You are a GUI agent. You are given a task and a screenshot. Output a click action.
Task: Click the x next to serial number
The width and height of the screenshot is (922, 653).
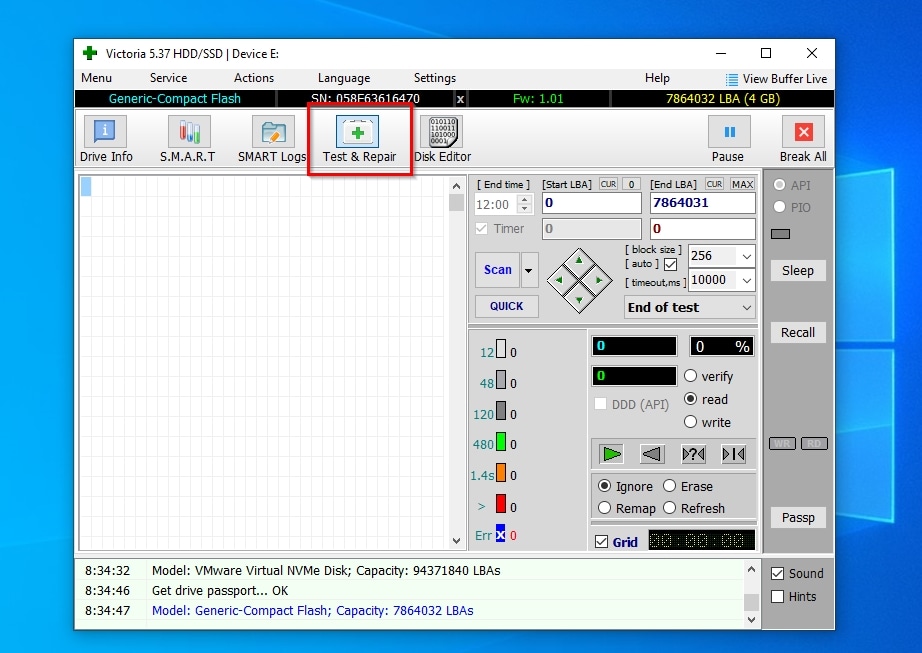point(460,99)
